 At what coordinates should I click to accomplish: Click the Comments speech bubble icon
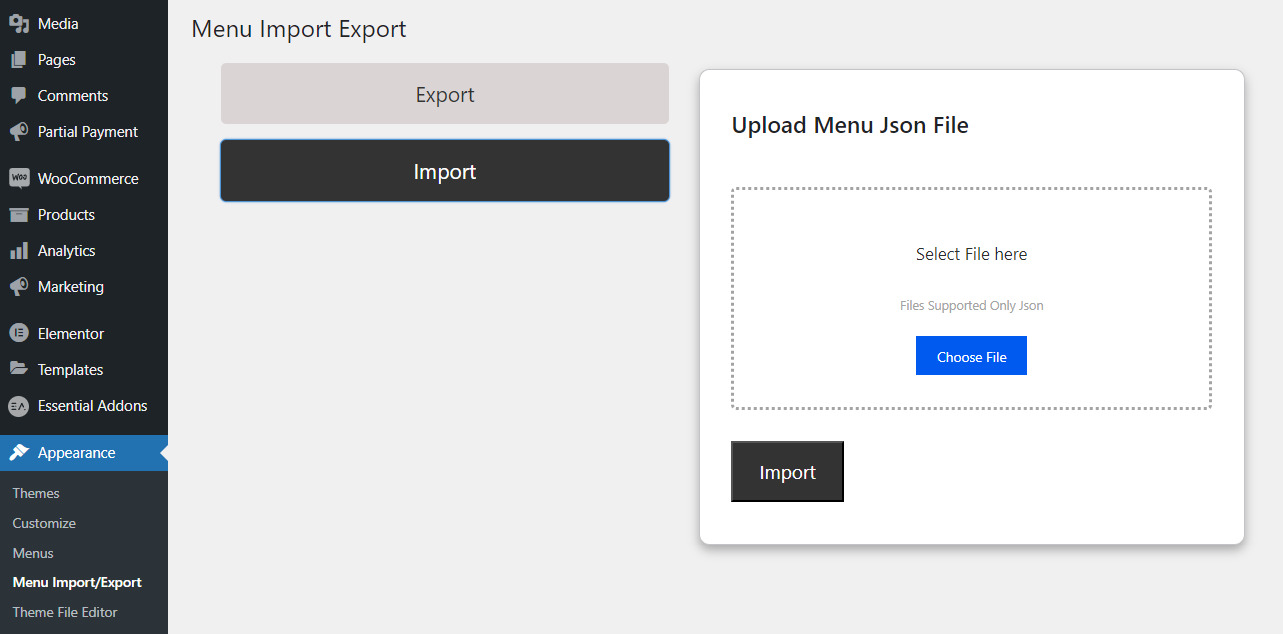tap(18, 96)
